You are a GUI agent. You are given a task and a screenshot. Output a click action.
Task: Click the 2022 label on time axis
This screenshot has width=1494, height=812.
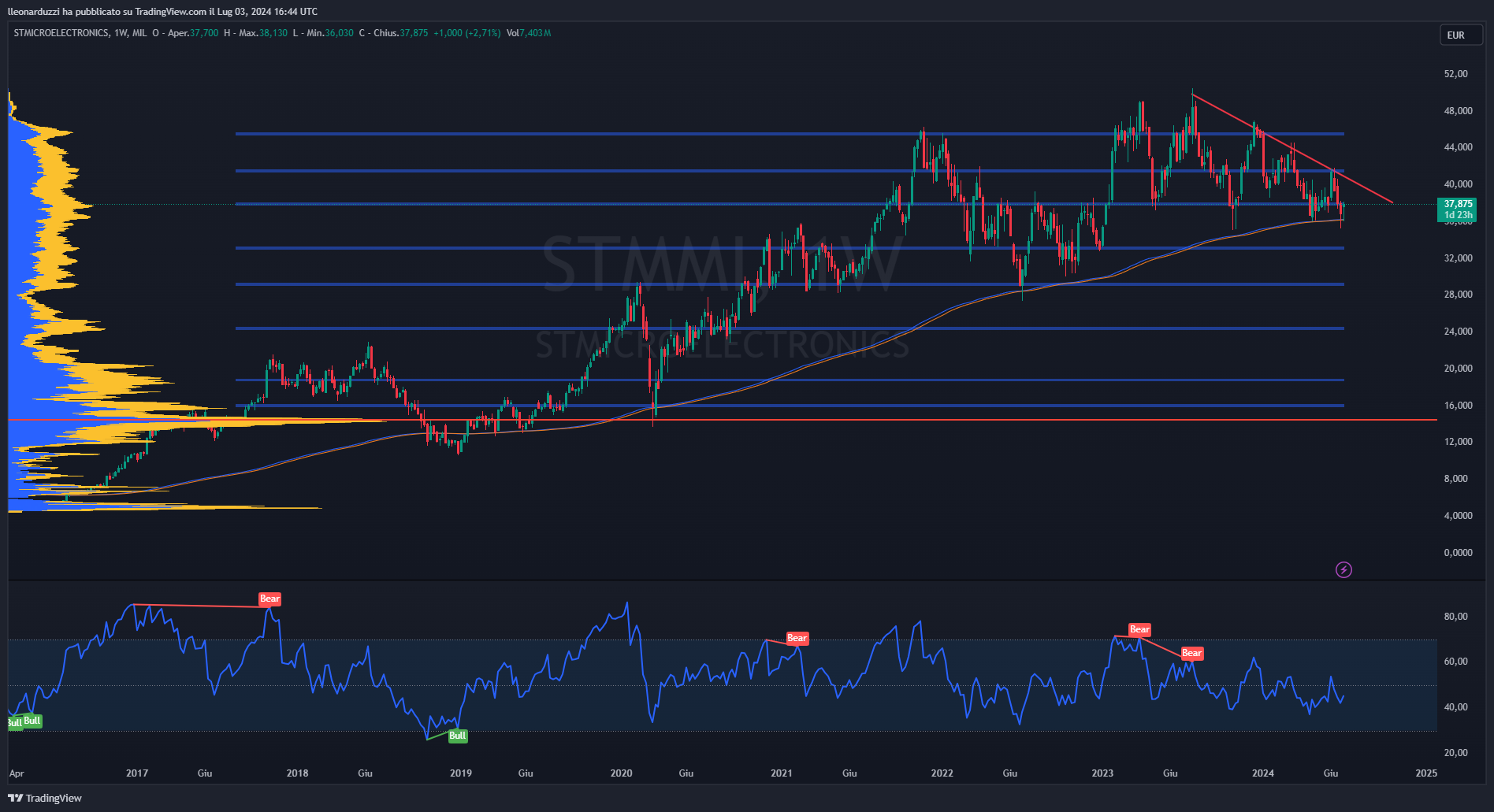(x=942, y=773)
